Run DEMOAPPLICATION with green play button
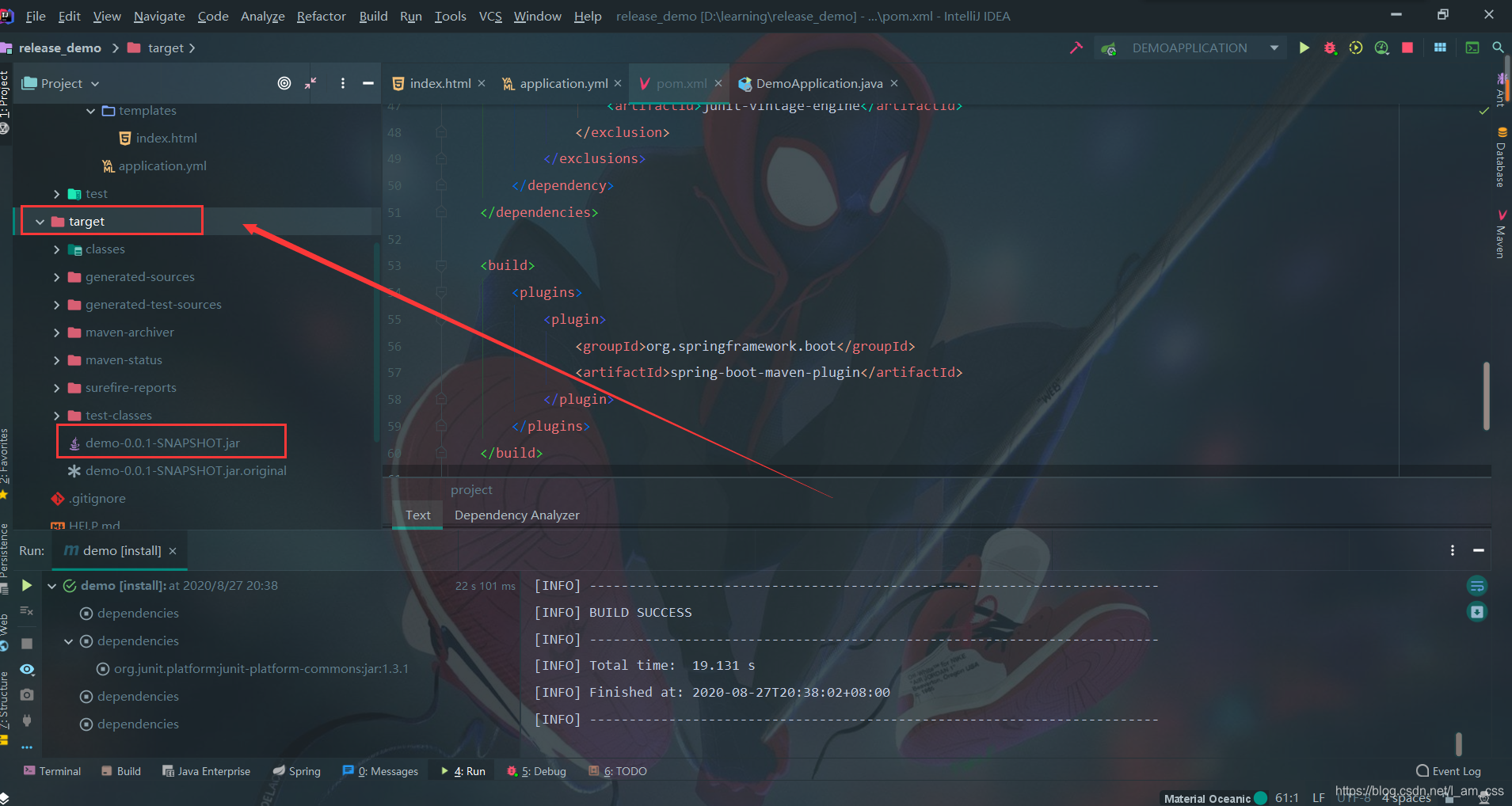1512x806 pixels. click(x=1304, y=48)
